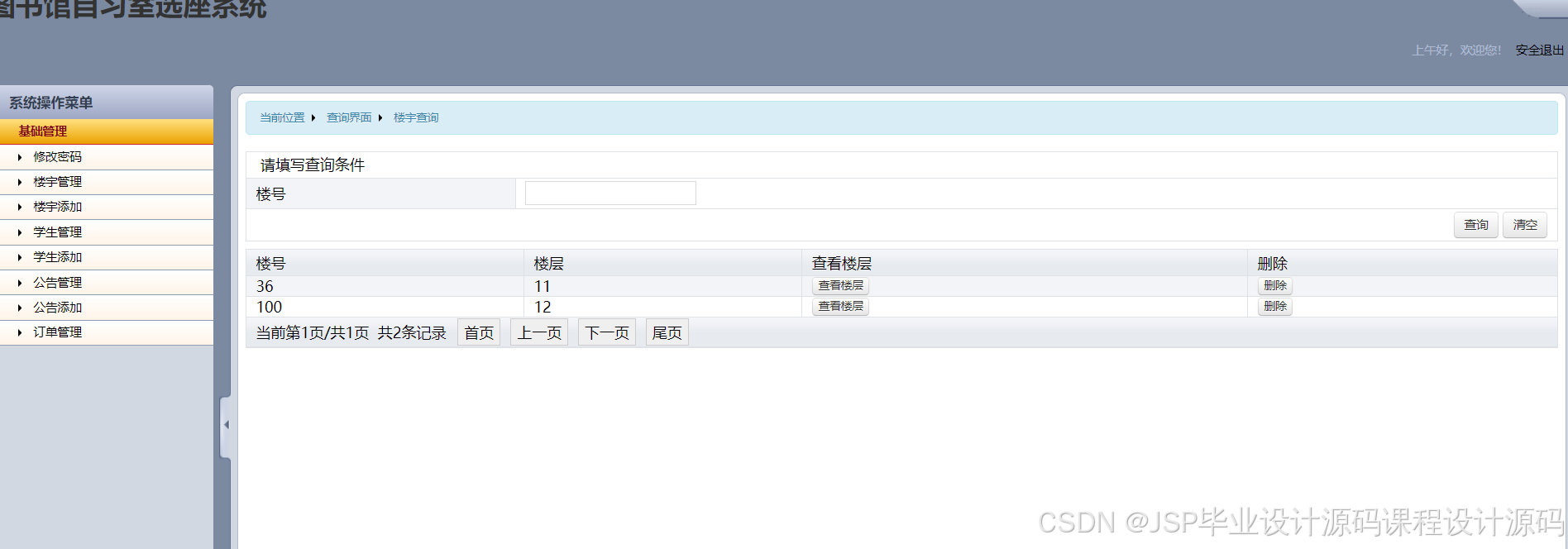Click the 查询 search button
This screenshot has height=549, width=1568.
coord(1476,225)
